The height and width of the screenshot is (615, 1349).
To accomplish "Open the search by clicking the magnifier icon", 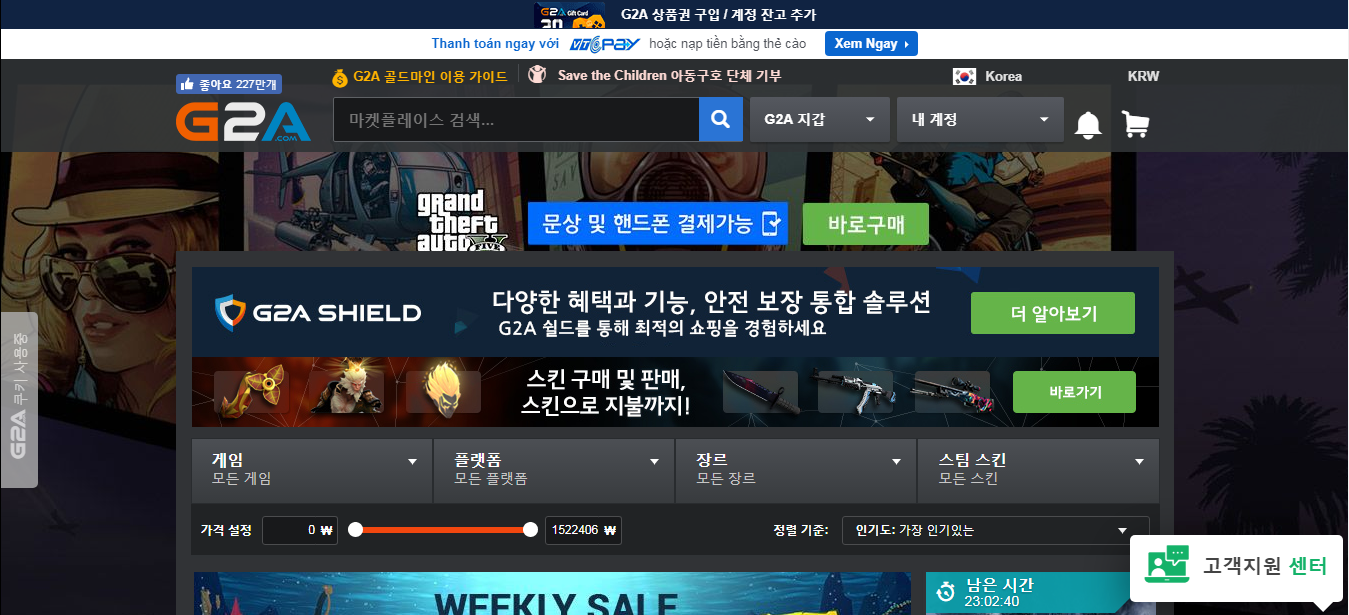I will point(721,119).
